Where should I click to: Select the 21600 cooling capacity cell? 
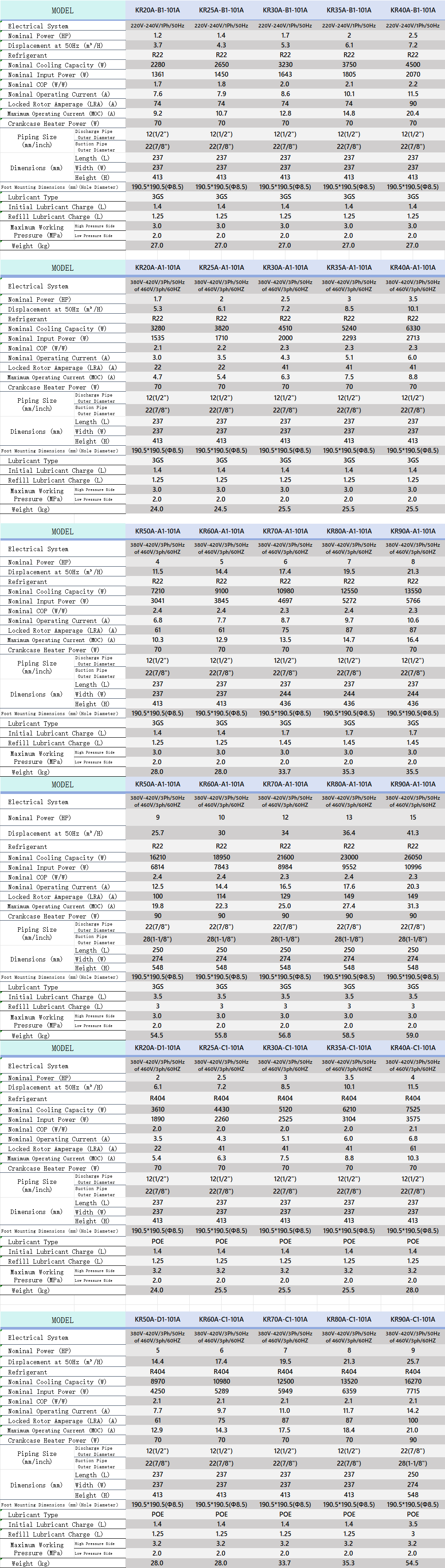tap(285, 857)
